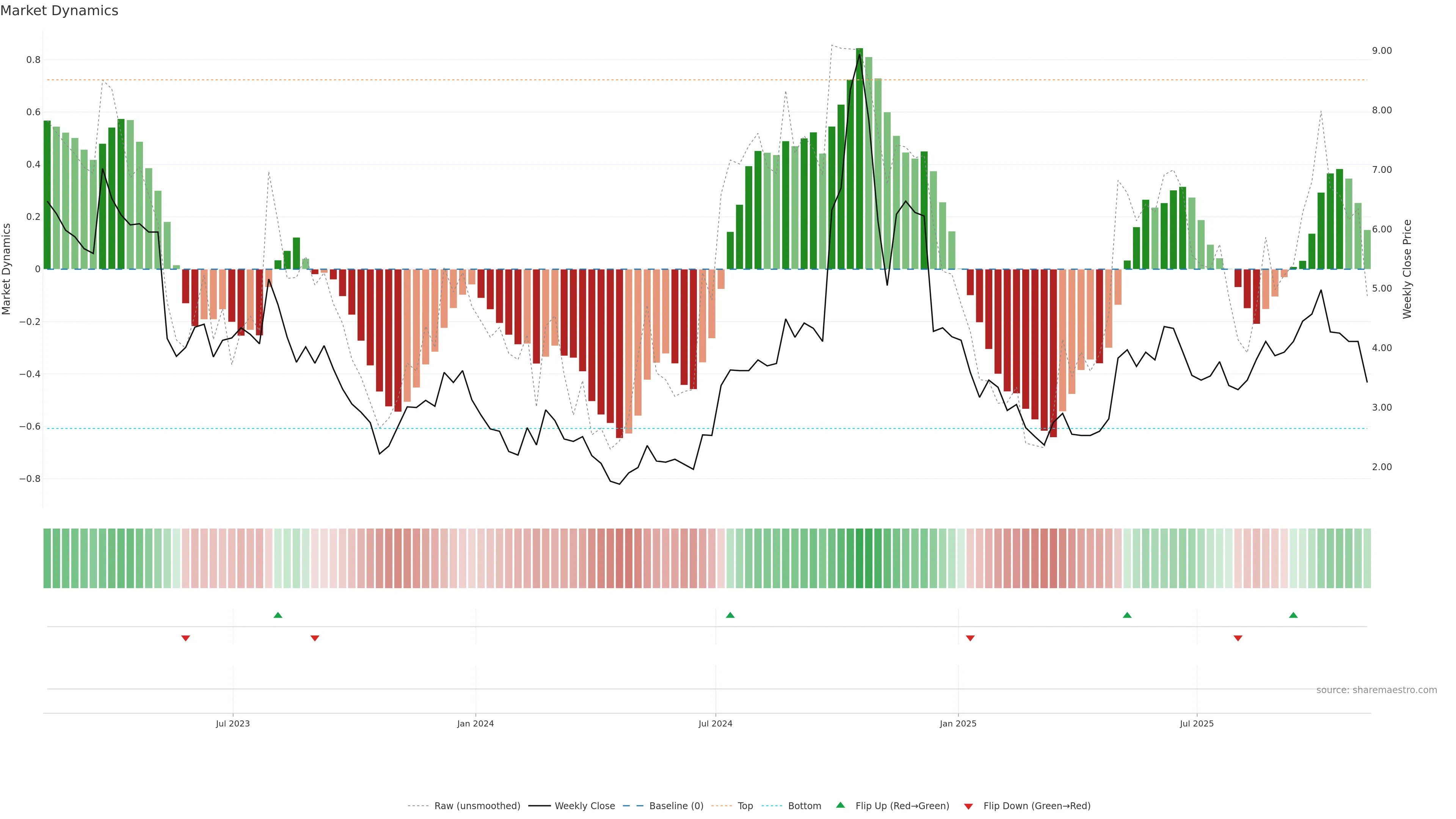Click the red flip-down triangle after Jul 2025
The height and width of the screenshot is (819, 1456).
tap(1238, 638)
